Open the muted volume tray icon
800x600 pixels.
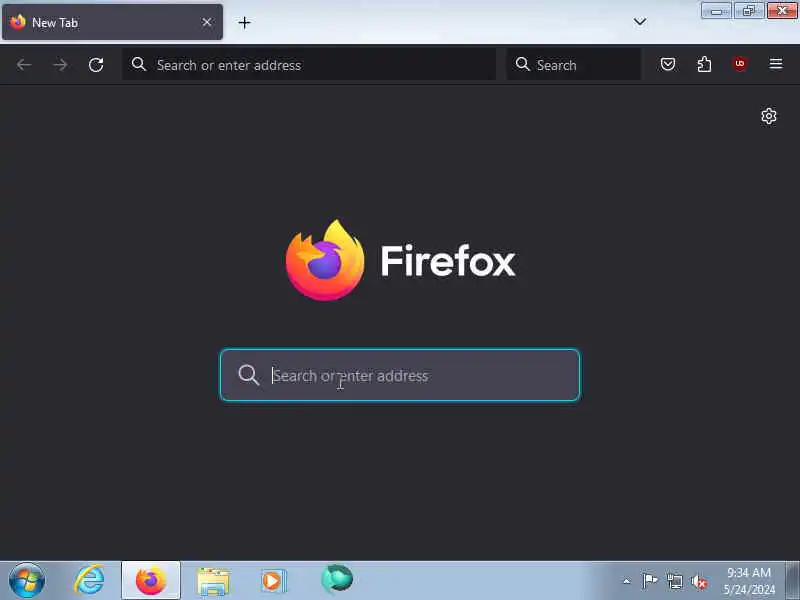tap(699, 582)
